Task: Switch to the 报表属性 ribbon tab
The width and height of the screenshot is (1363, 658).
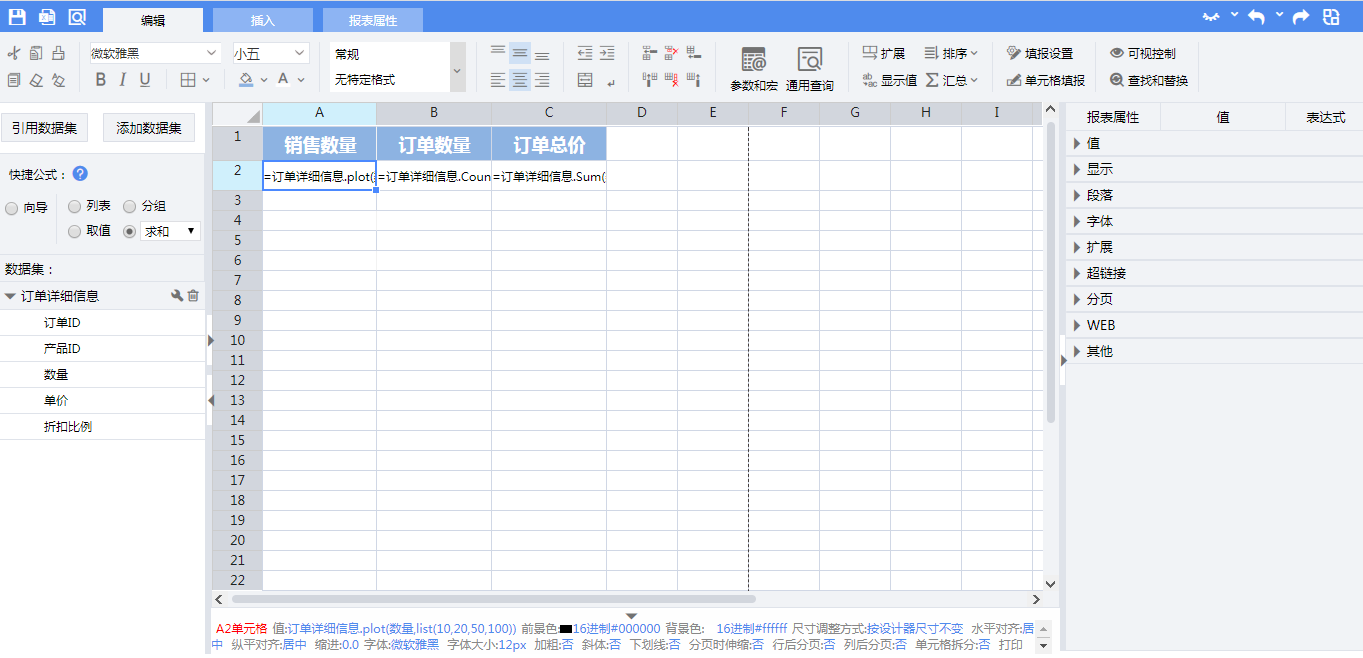Action: (373, 20)
